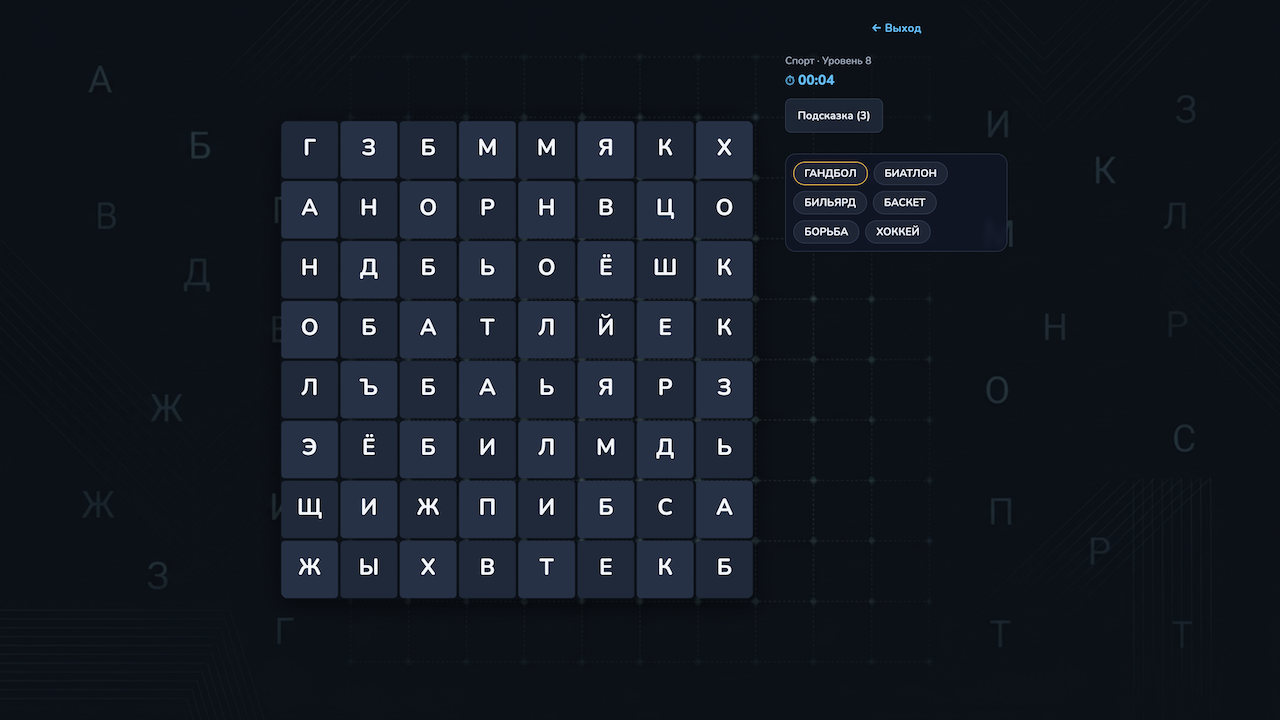Select the ХОККЕЙ word chip
Screen dimensions: 1280x720
click(897, 231)
